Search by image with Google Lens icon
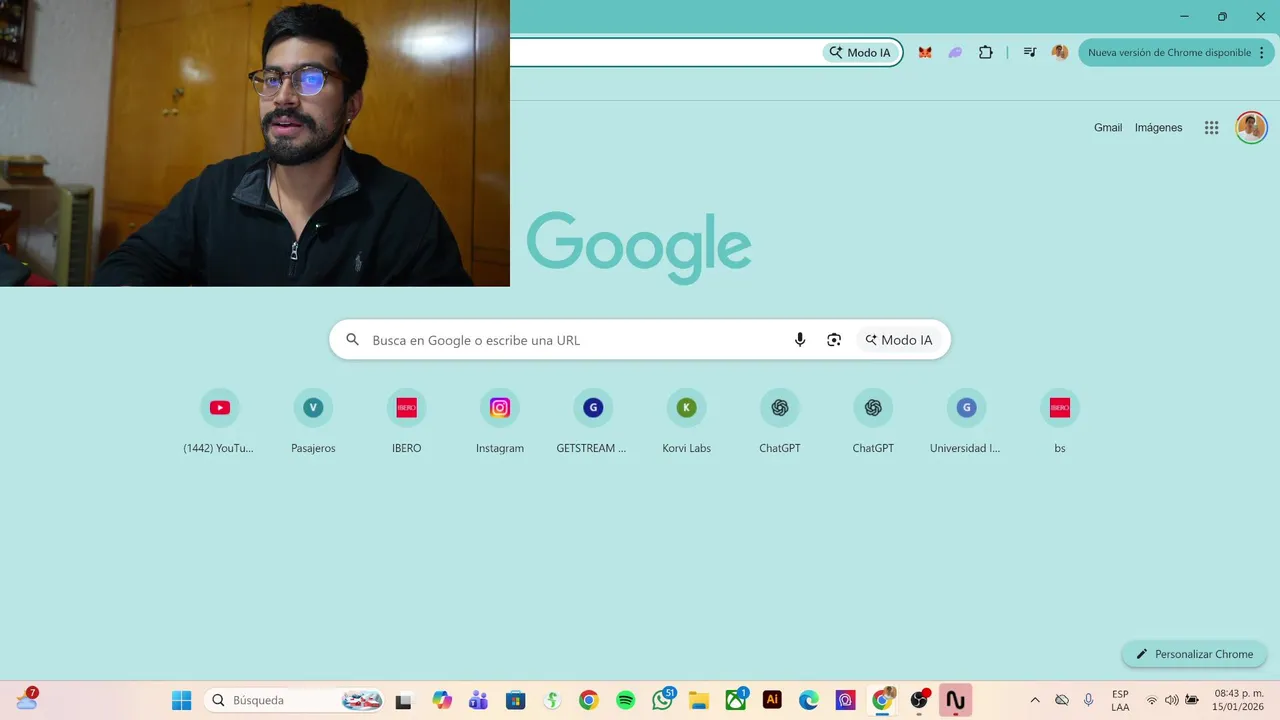1280x720 pixels. tap(834, 340)
